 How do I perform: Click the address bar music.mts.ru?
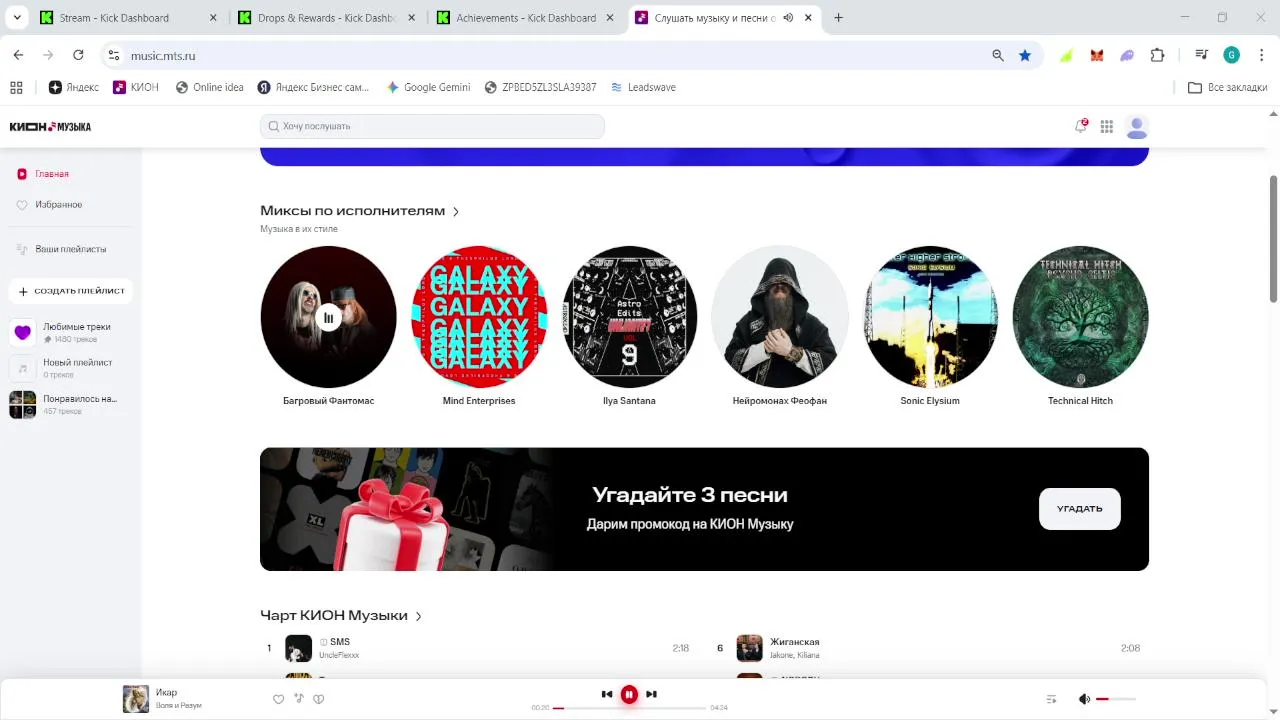click(163, 56)
